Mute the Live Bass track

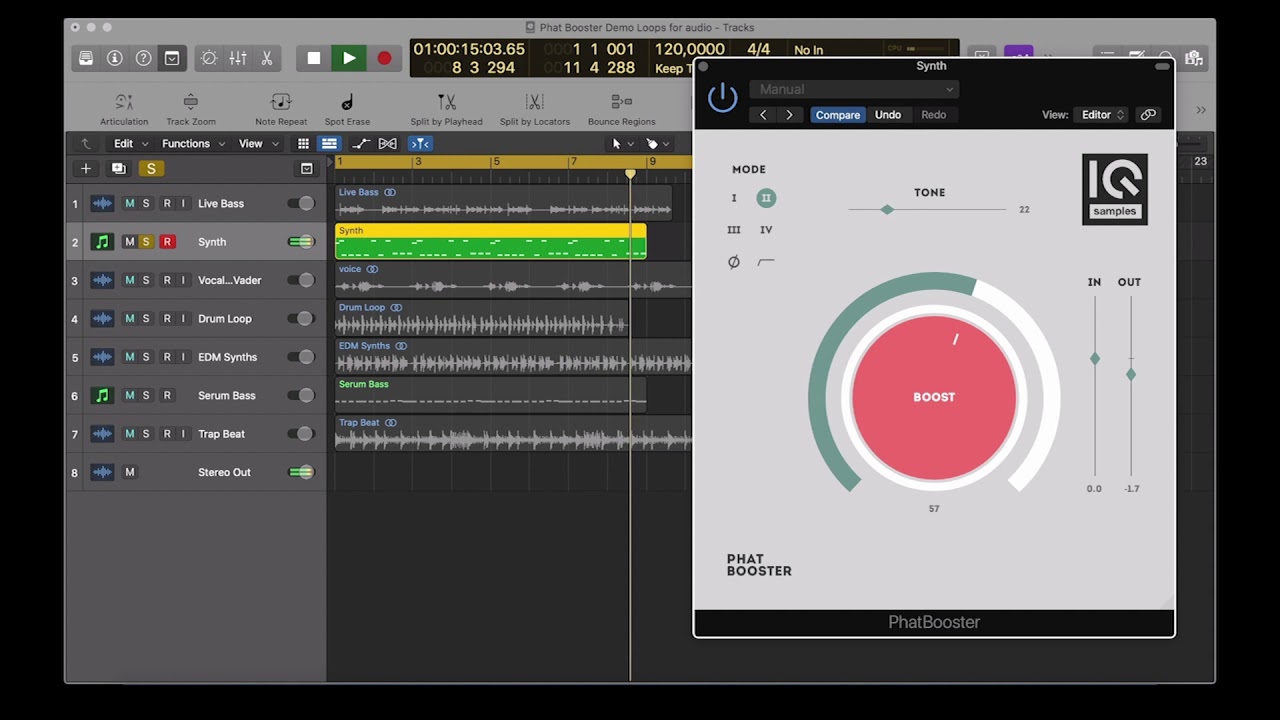tap(129, 204)
